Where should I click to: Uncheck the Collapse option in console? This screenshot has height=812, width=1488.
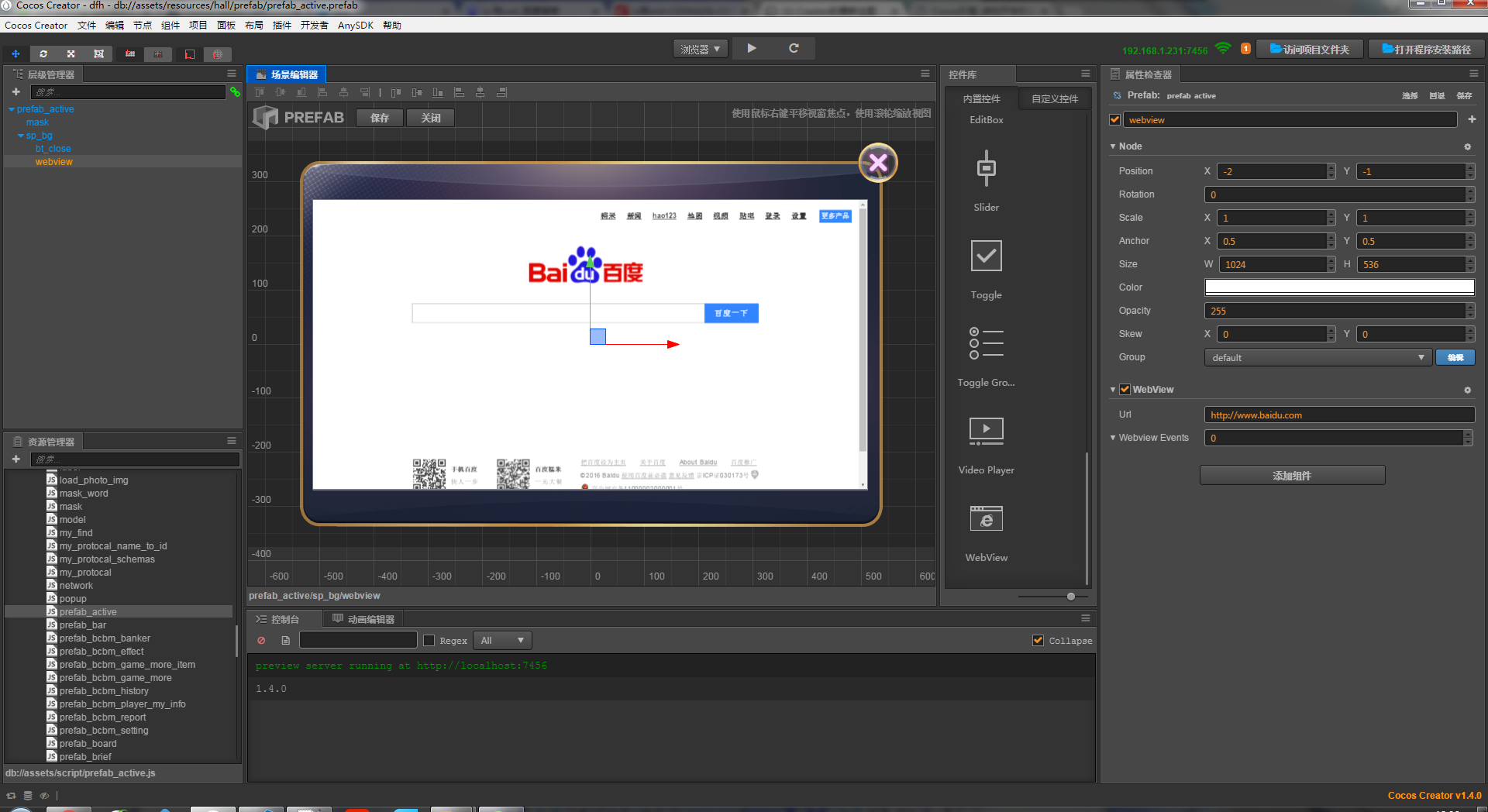tap(1038, 641)
